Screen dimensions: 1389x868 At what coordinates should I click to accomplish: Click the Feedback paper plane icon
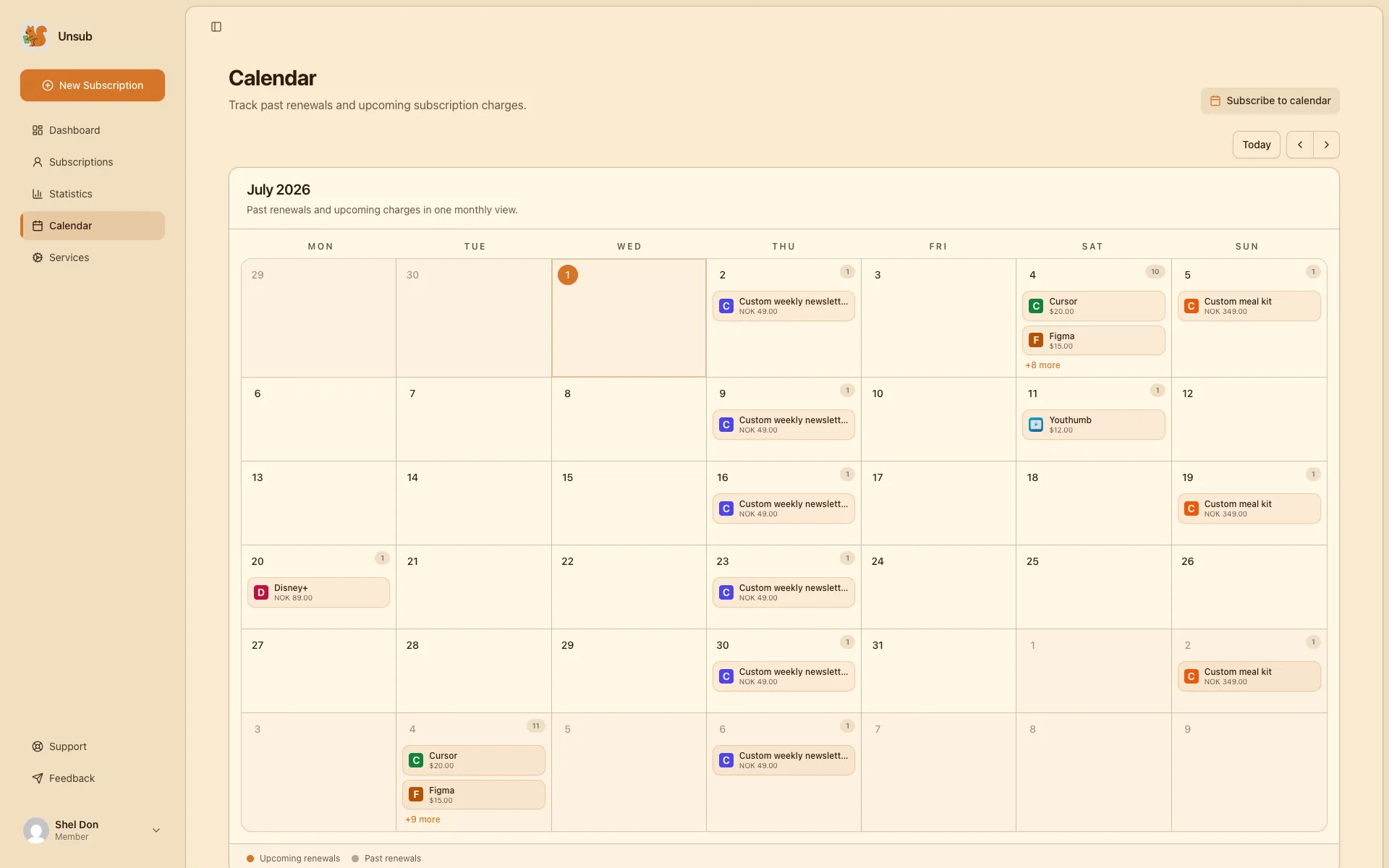[38, 778]
